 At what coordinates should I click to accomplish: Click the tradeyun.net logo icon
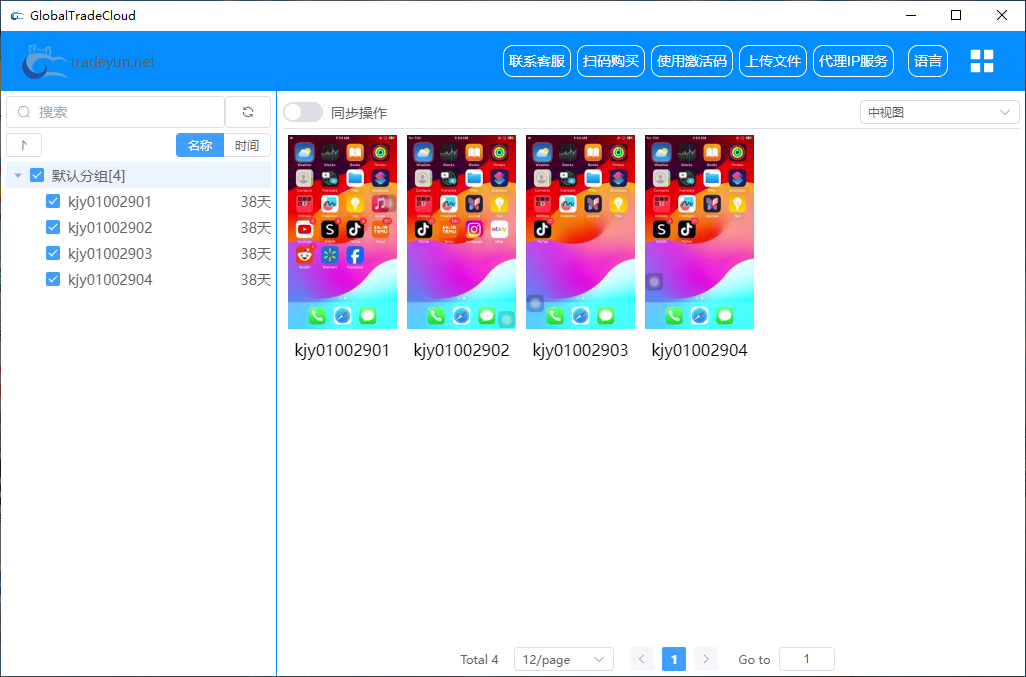pos(45,62)
